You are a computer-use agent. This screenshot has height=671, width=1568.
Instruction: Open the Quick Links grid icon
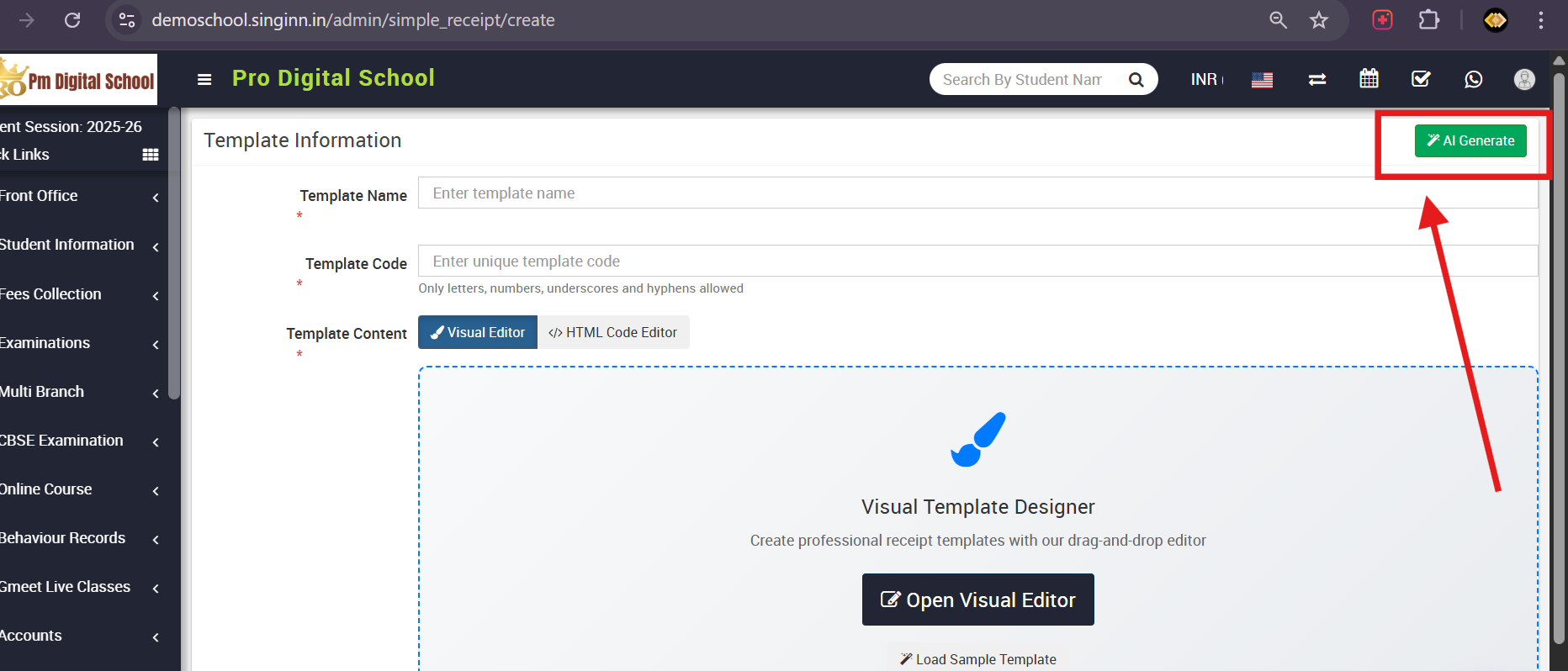pyautogui.click(x=151, y=155)
